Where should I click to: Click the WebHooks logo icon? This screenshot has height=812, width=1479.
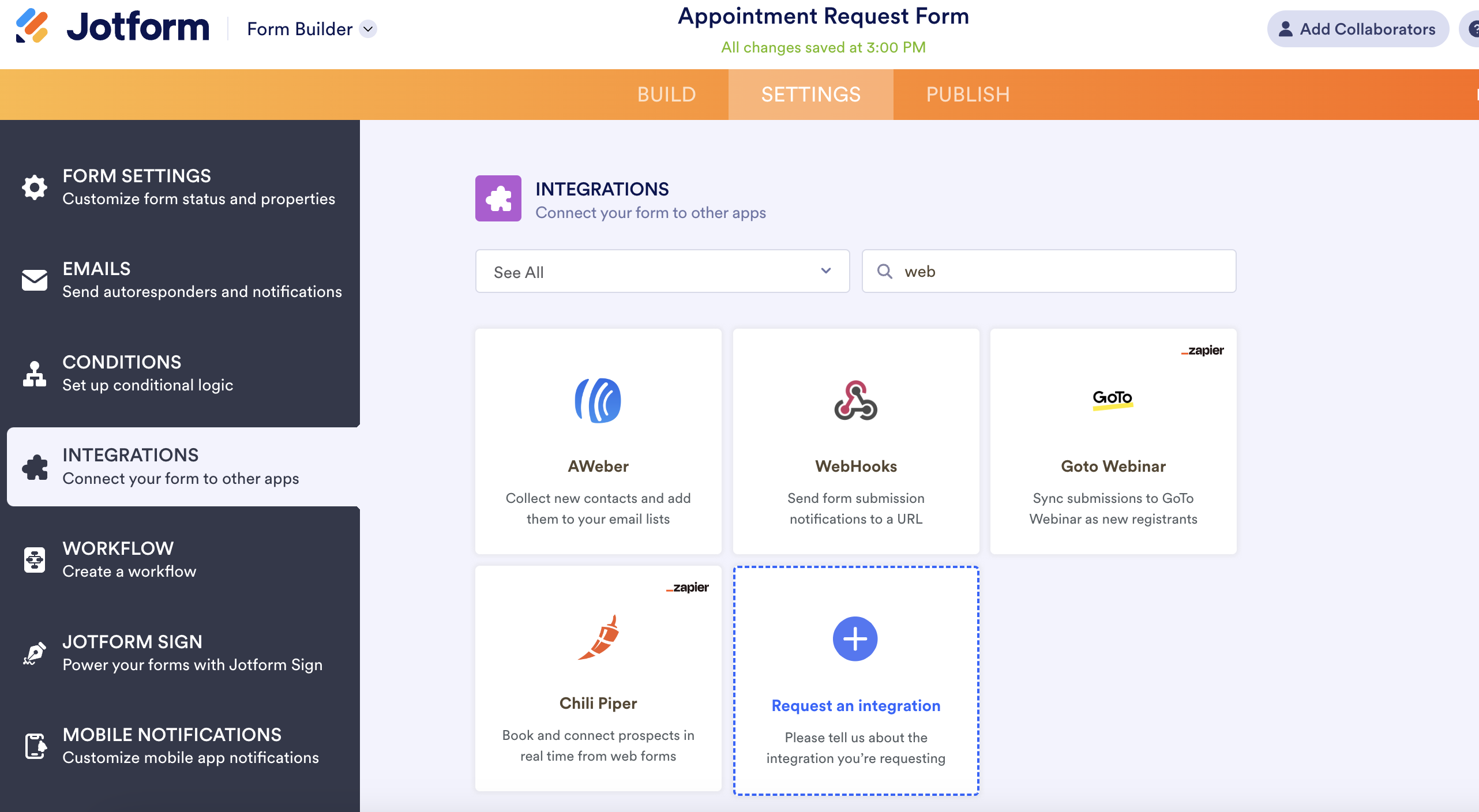click(856, 400)
